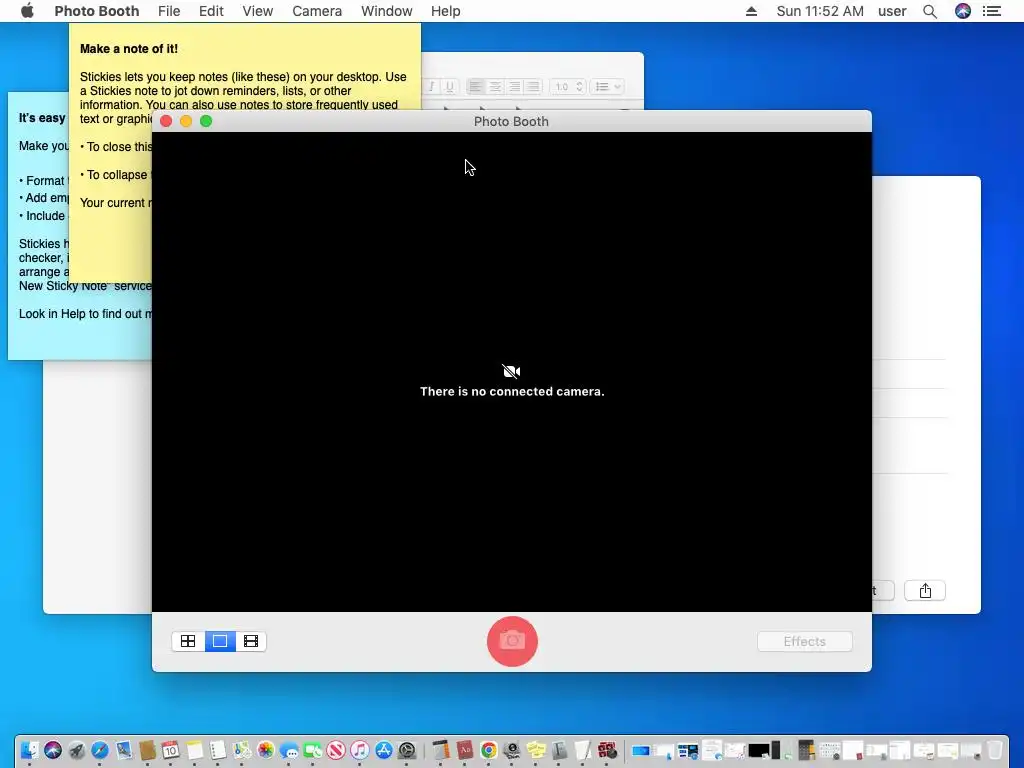Viewport: 1024px width, 768px height.
Task: Open Google Chrome from the Dock
Action: pyautogui.click(x=488, y=750)
